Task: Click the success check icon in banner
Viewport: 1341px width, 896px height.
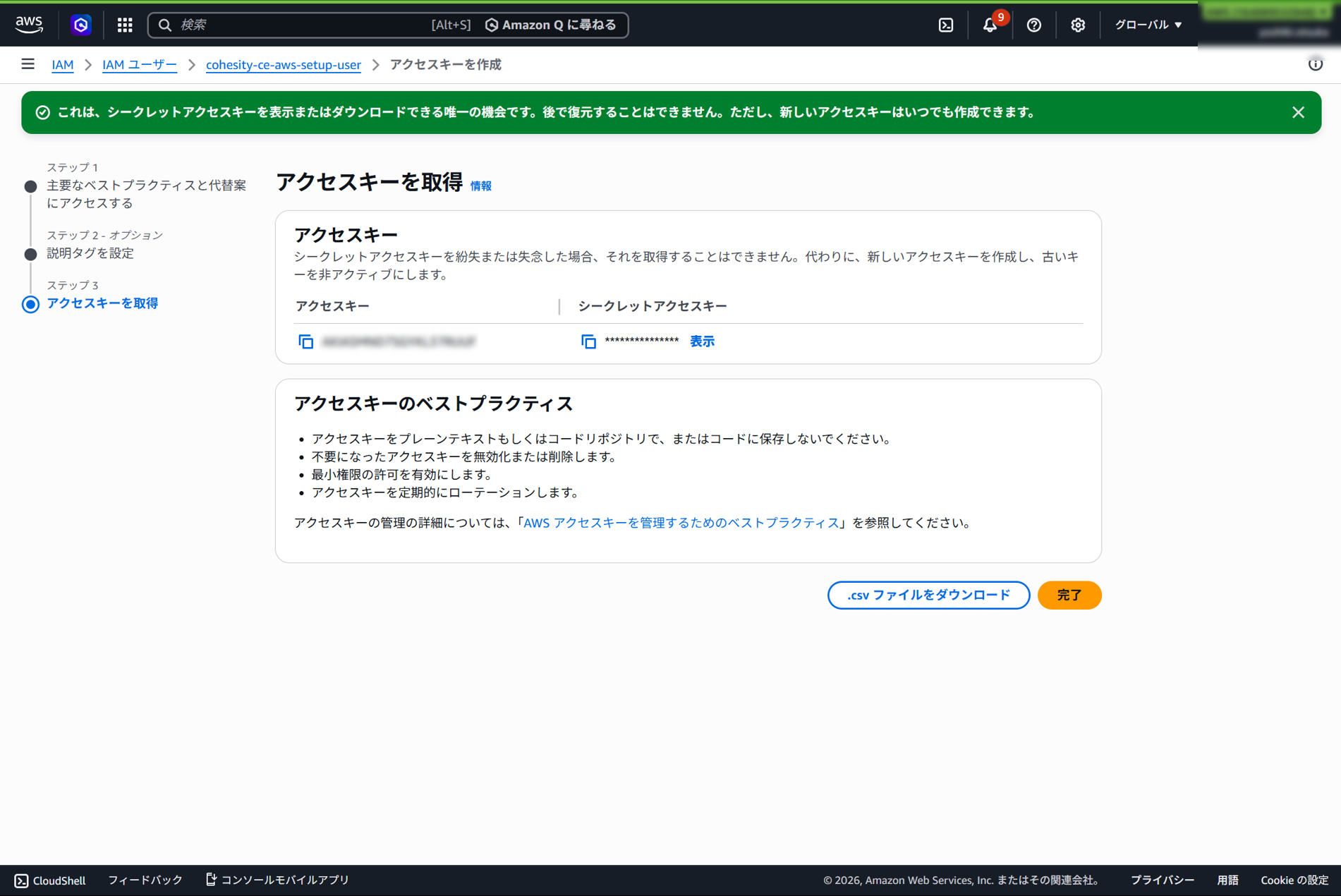Action: tap(43, 112)
